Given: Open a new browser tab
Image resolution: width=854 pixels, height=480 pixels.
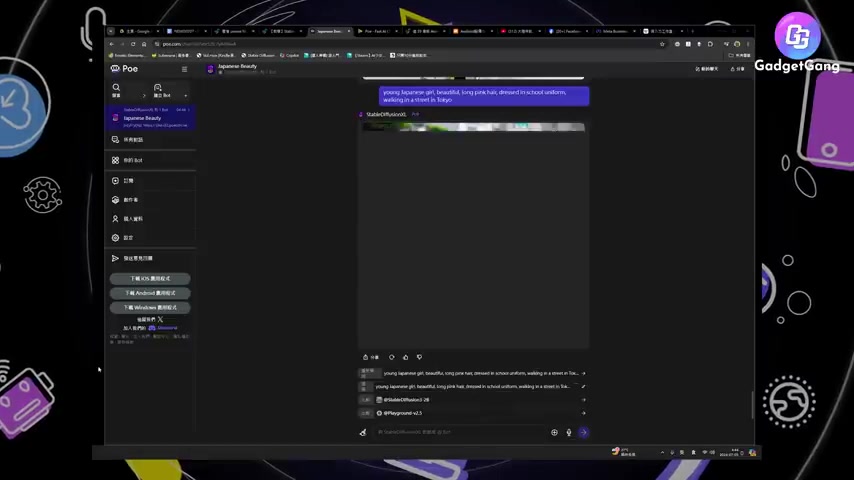Looking at the screenshot, I should point(692,31).
